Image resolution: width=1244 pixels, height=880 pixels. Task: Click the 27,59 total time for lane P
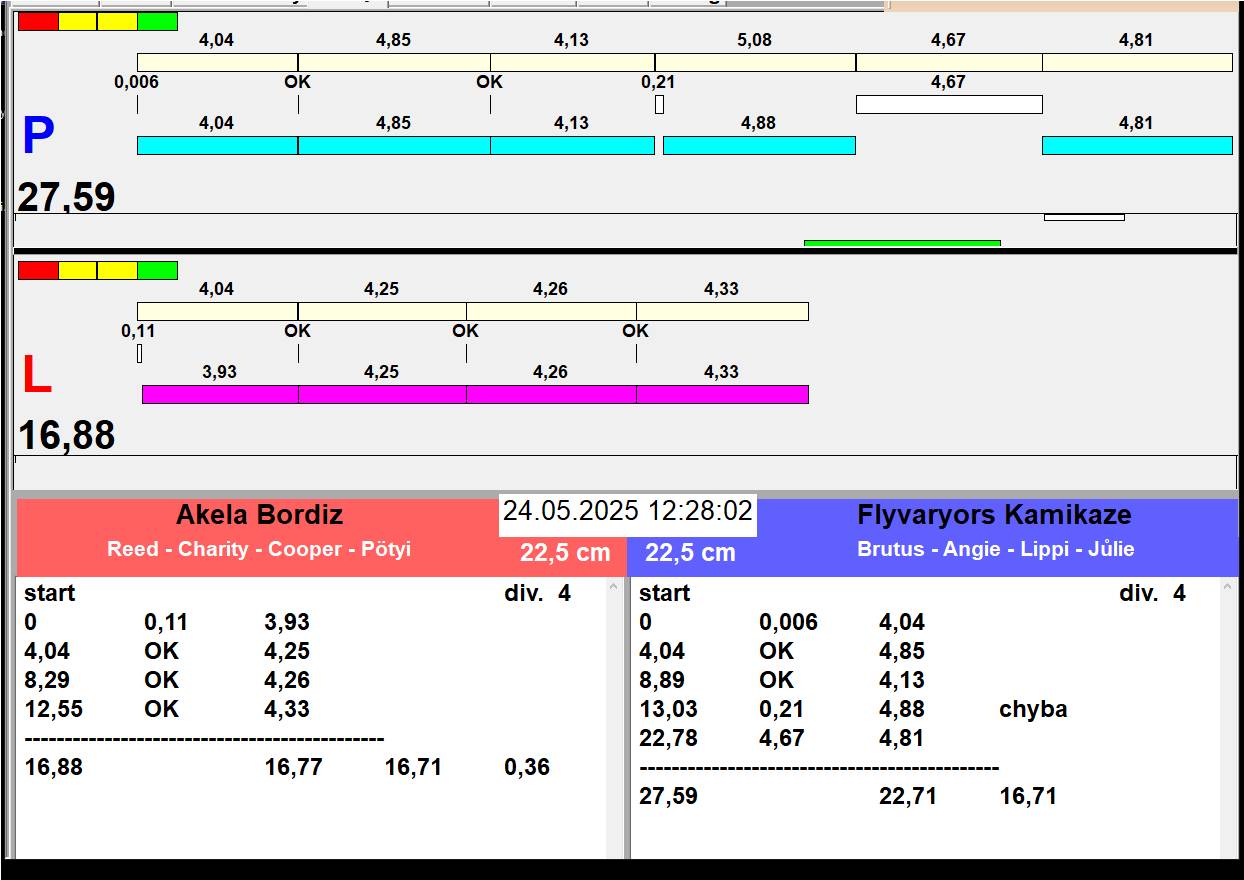click(x=66, y=197)
